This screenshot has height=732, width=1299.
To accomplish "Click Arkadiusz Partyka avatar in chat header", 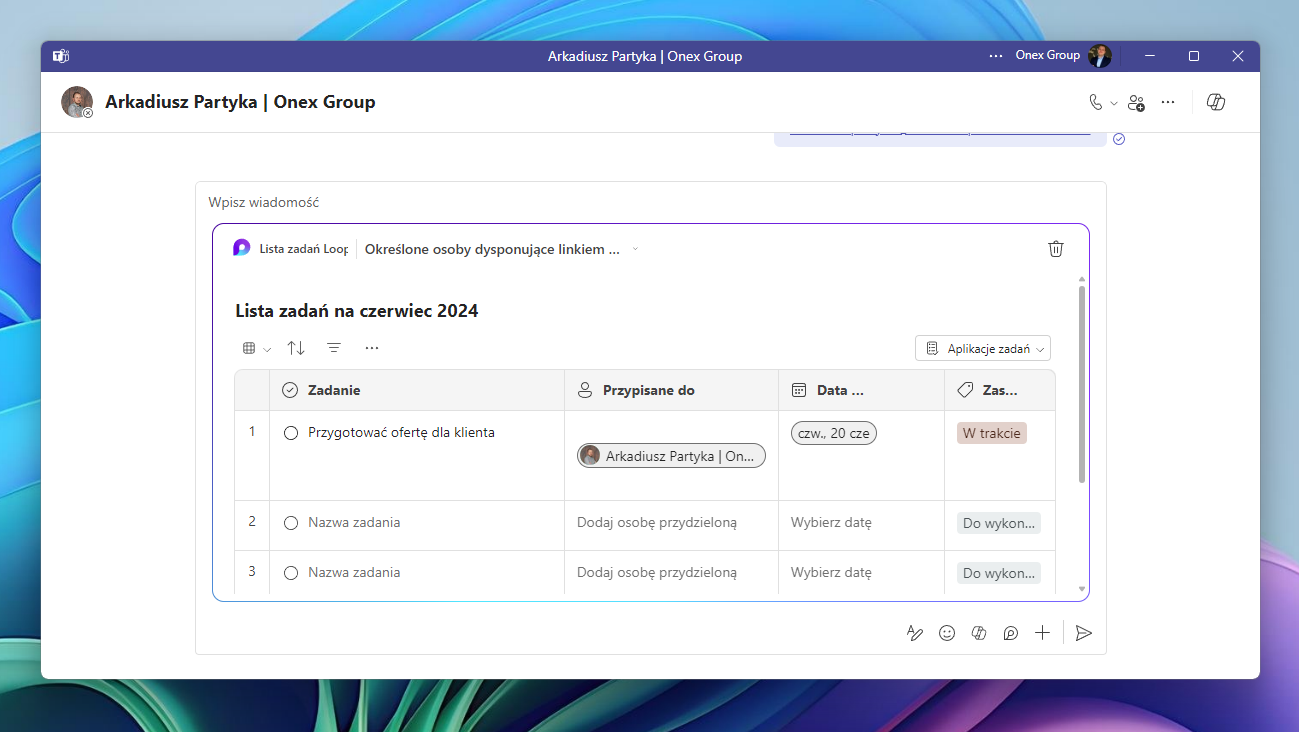I will click(77, 102).
